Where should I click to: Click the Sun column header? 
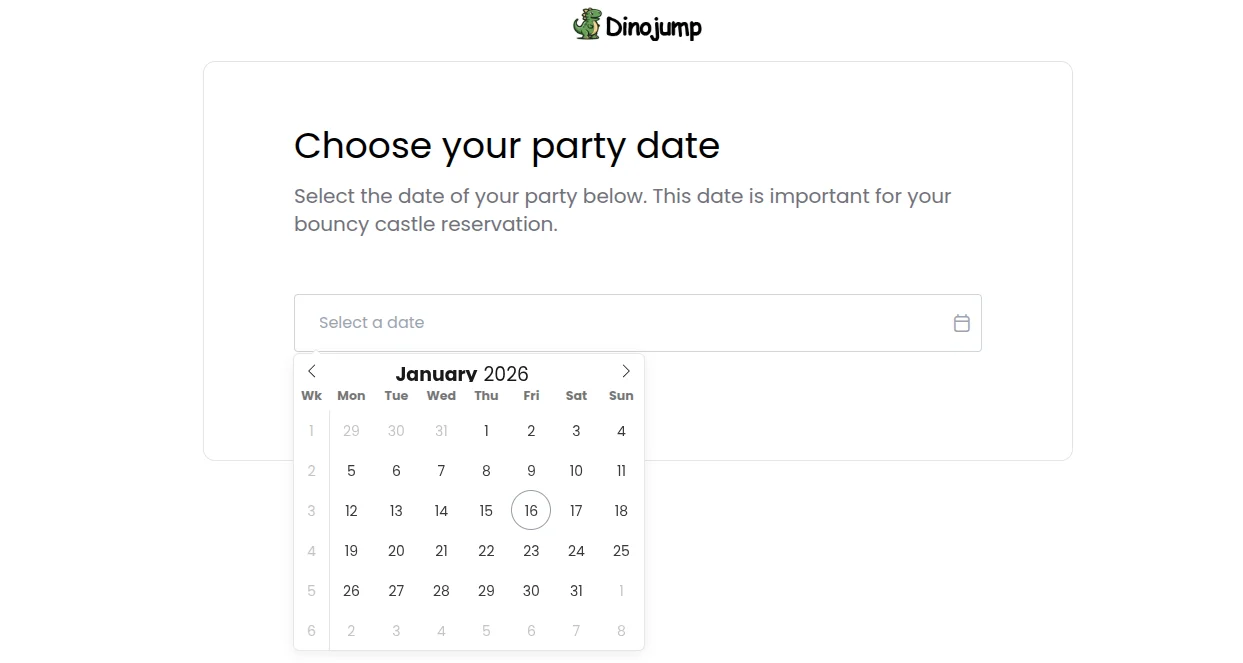(621, 395)
